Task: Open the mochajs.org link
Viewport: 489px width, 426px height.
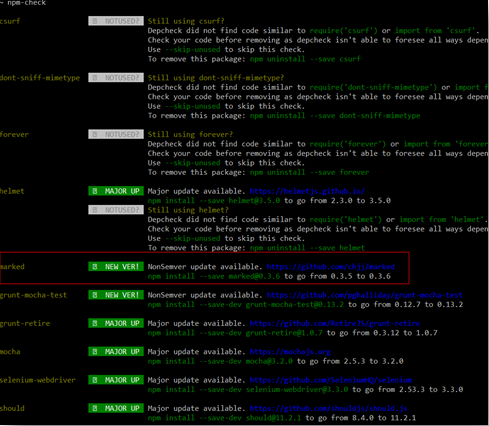Action: coord(290,352)
